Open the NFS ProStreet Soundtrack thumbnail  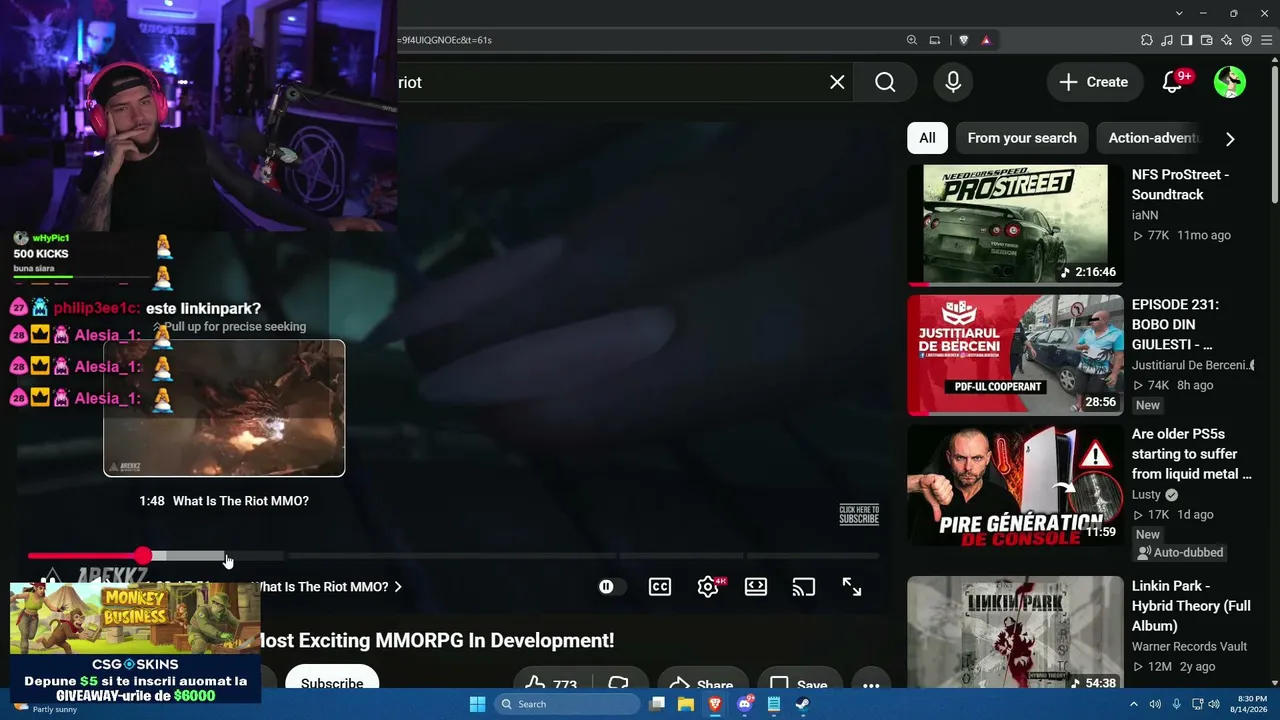[1013, 225]
